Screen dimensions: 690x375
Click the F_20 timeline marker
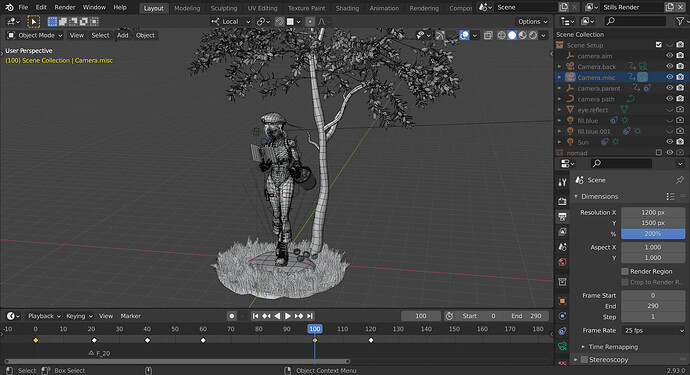point(99,353)
